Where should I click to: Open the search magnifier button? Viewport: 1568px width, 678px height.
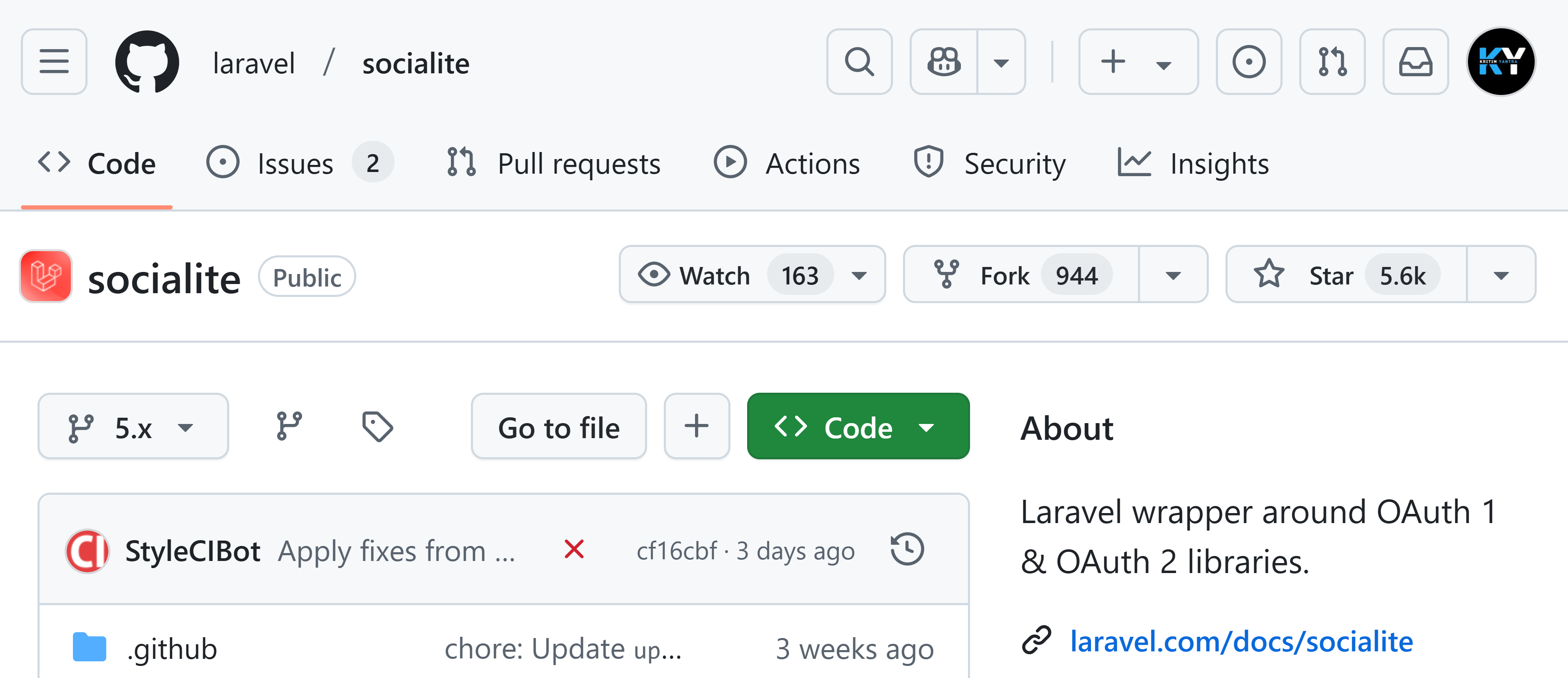tap(859, 62)
